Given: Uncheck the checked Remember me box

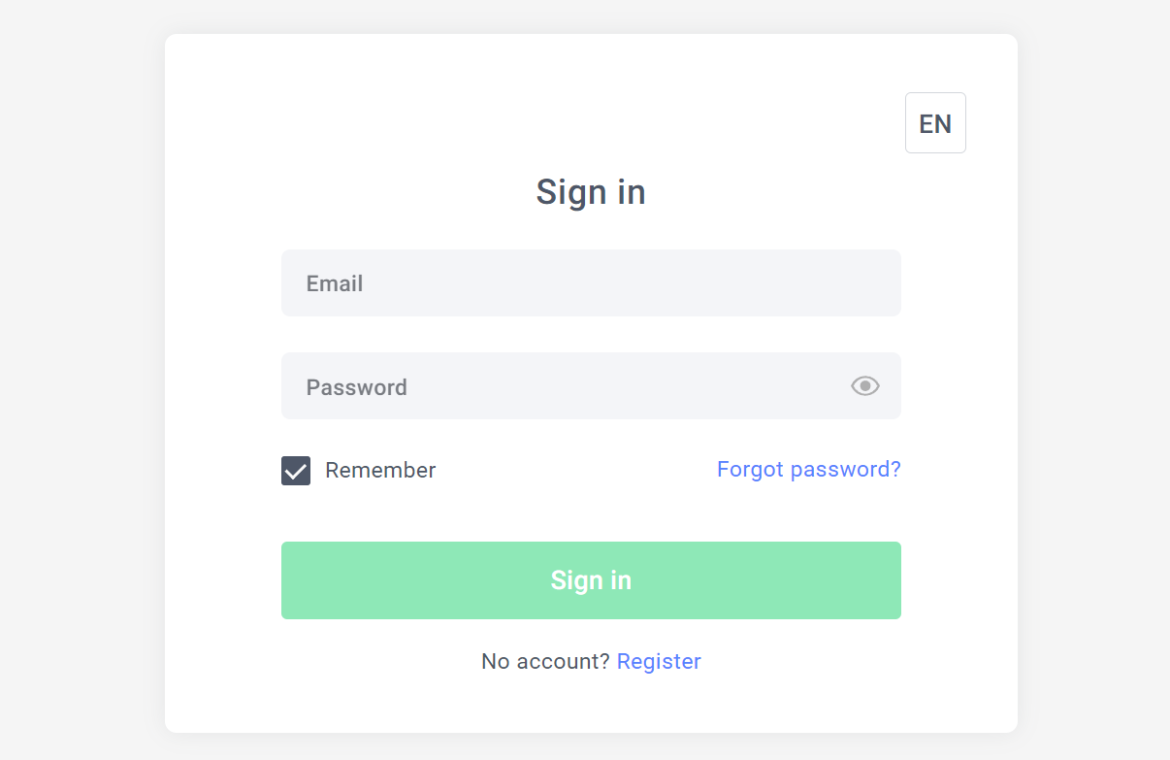Looking at the screenshot, I should coord(296,471).
